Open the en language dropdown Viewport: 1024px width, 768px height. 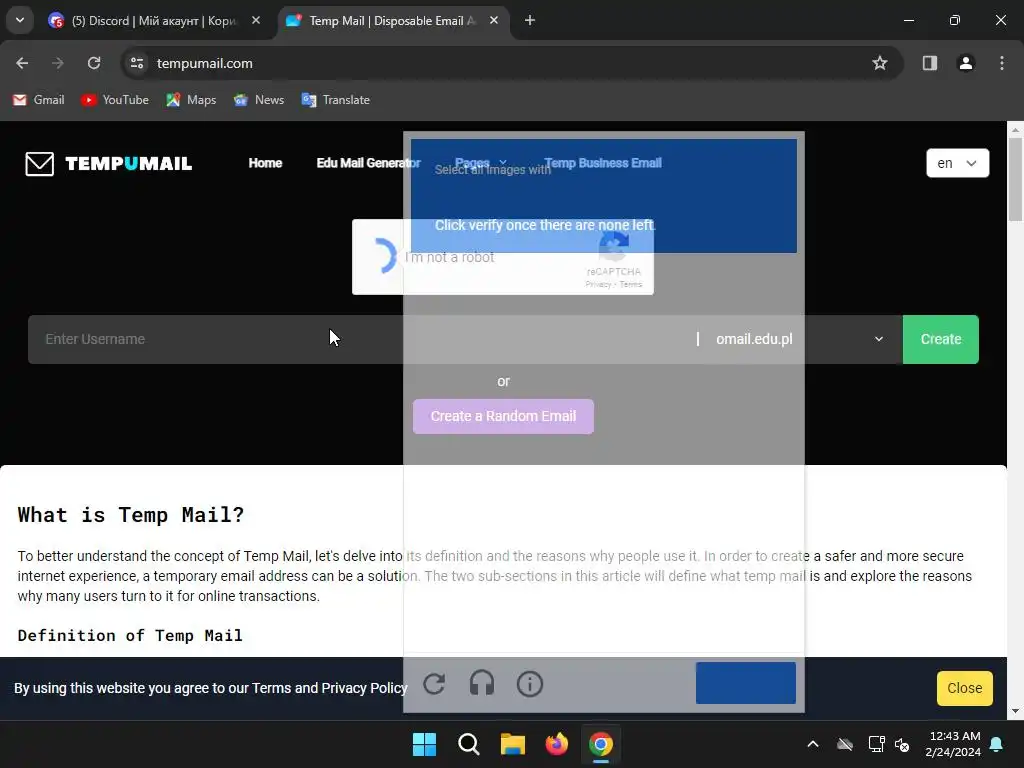957,163
